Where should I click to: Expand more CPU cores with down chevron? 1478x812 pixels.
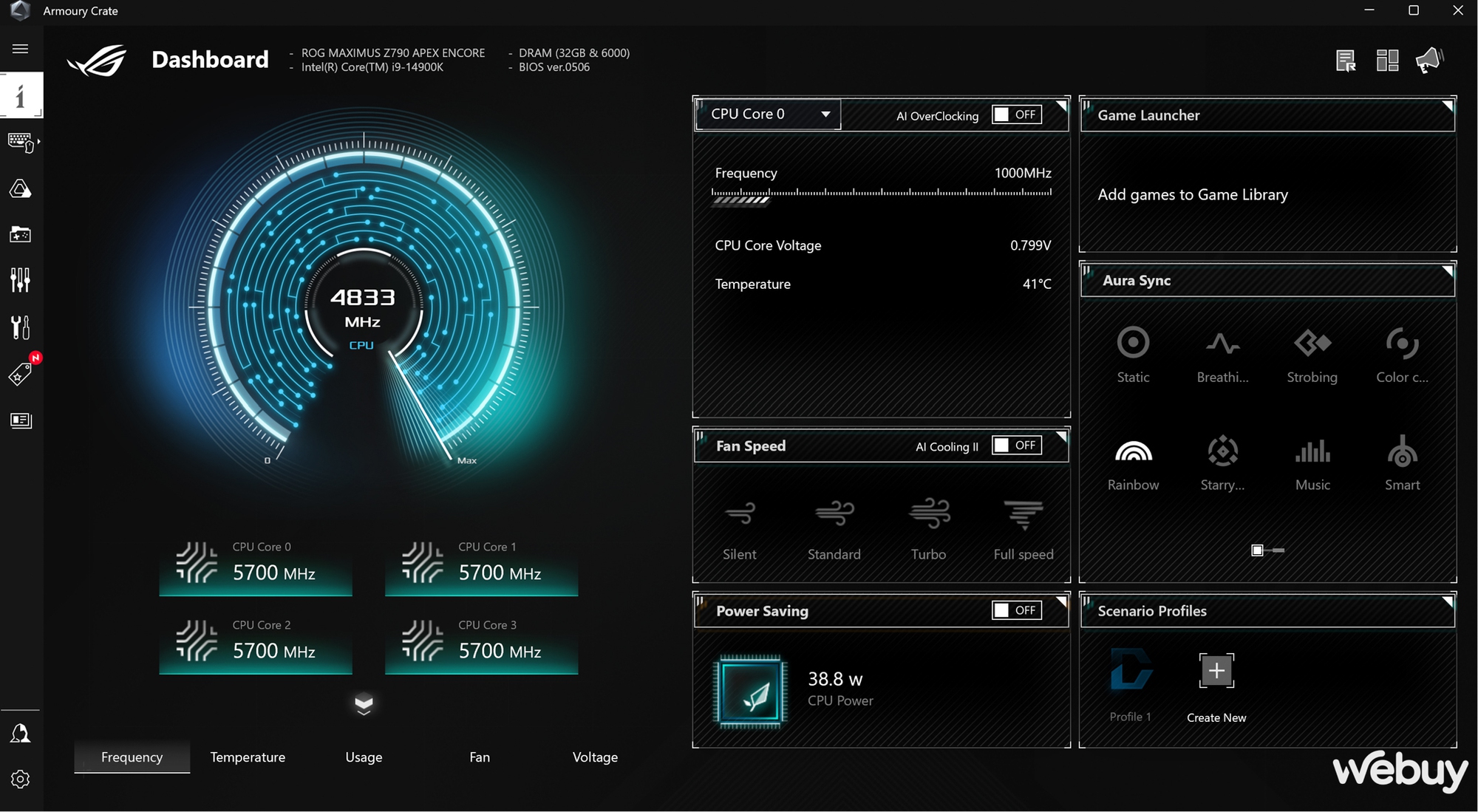(364, 704)
